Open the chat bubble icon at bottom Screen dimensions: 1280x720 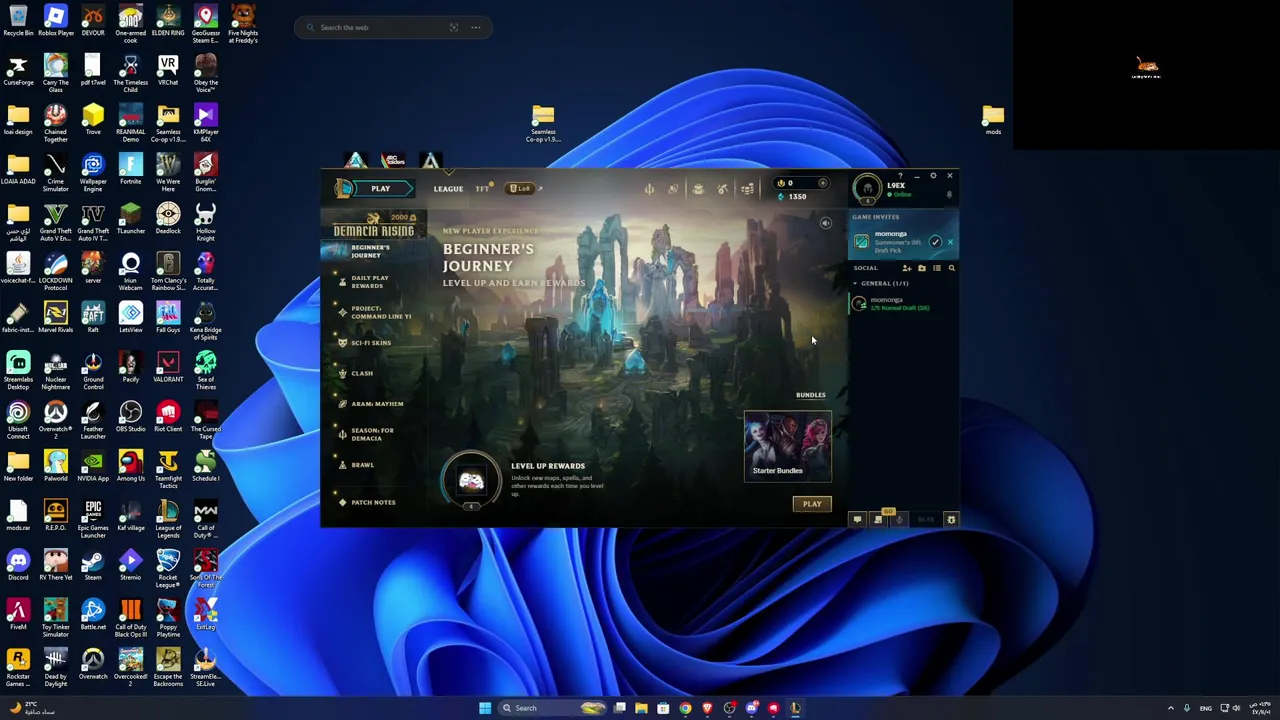click(857, 519)
